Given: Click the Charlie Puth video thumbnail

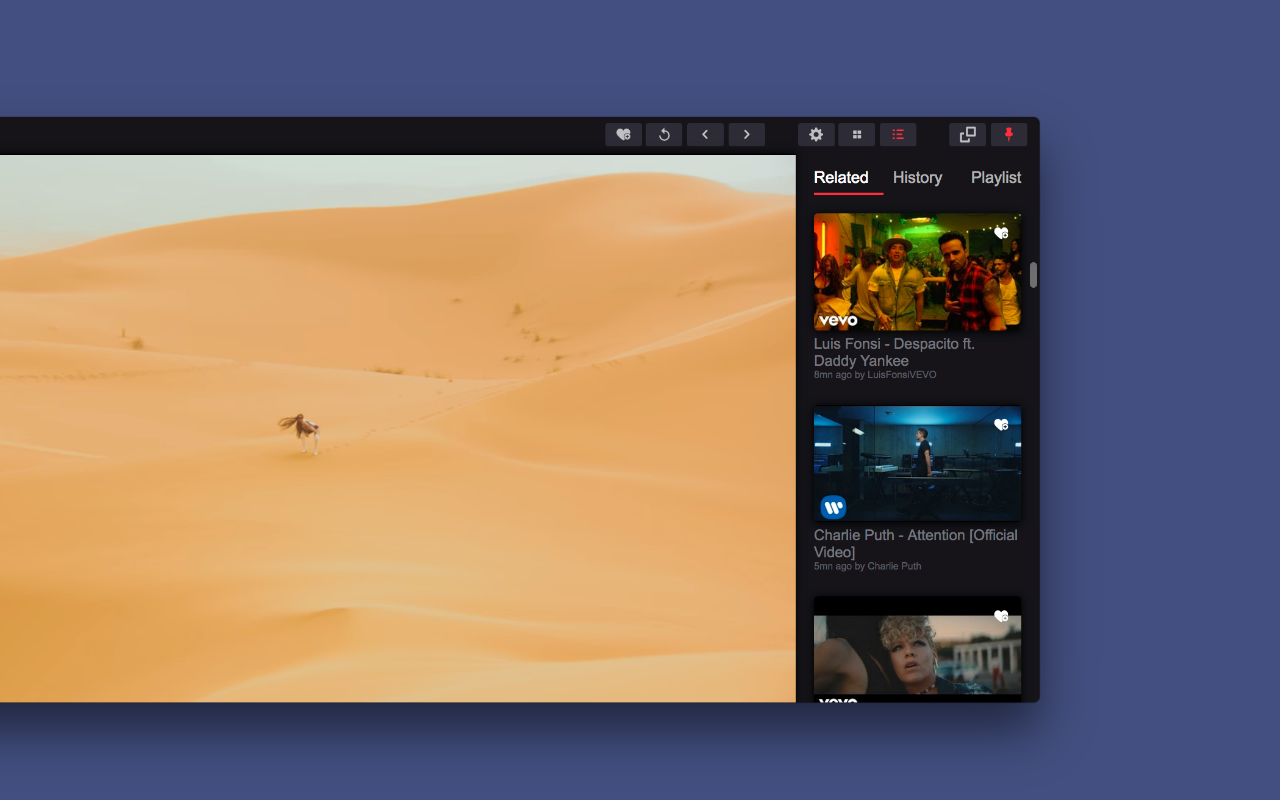Looking at the screenshot, I should click(x=917, y=462).
